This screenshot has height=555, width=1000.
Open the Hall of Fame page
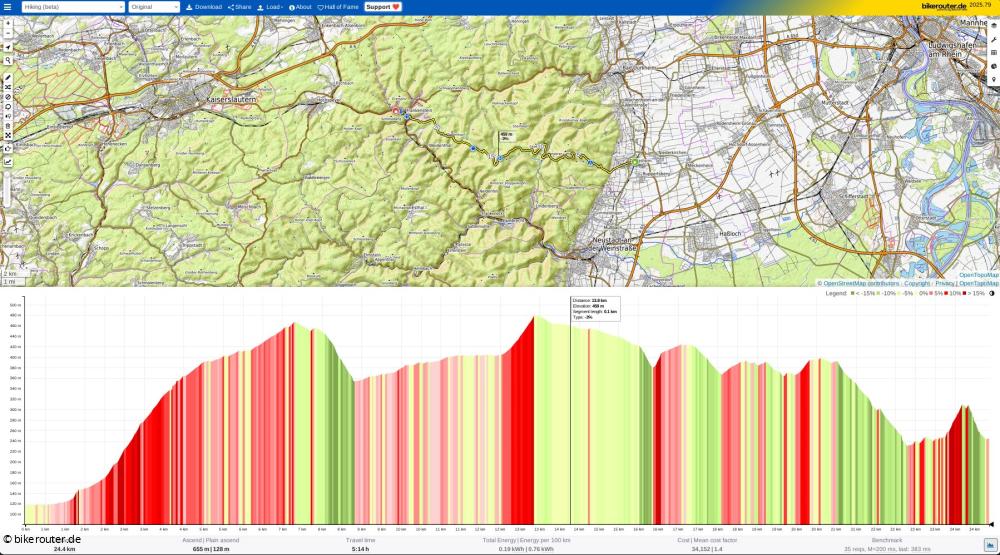coord(338,7)
